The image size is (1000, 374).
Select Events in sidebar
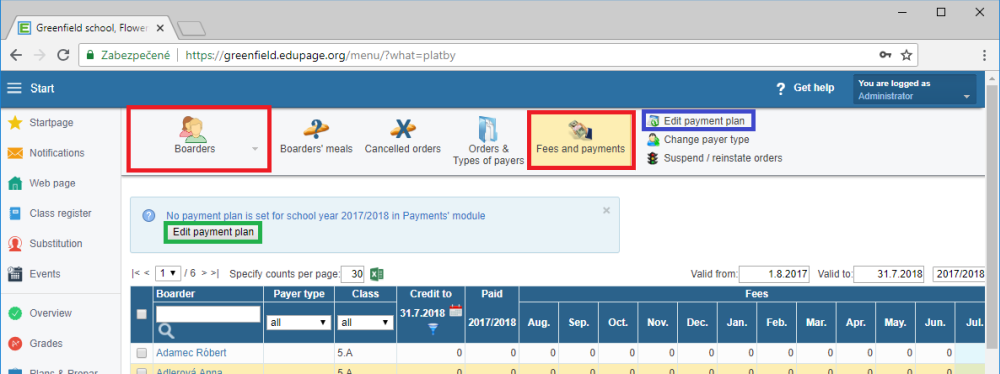[x=45, y=274]
